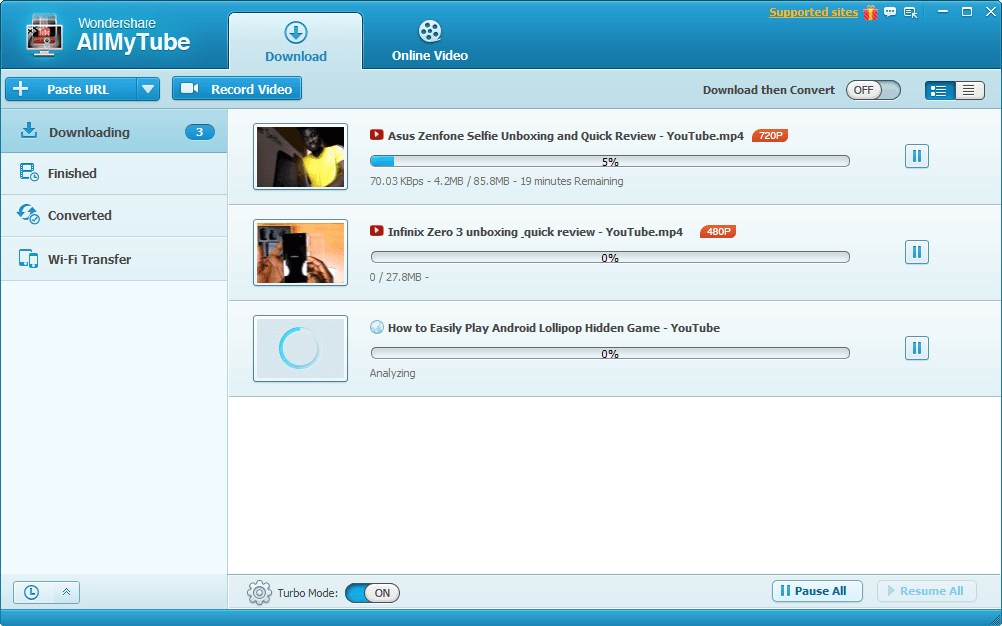
Task: Turn off Turbo Mode switch
Action: (x=373, y=593)
